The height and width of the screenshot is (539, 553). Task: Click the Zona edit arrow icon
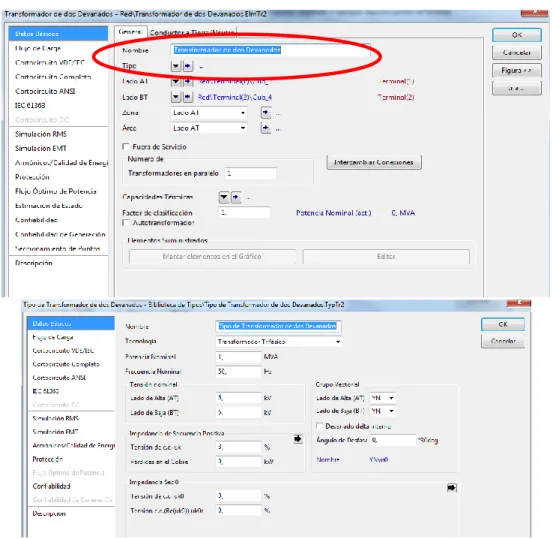point(266,113)
